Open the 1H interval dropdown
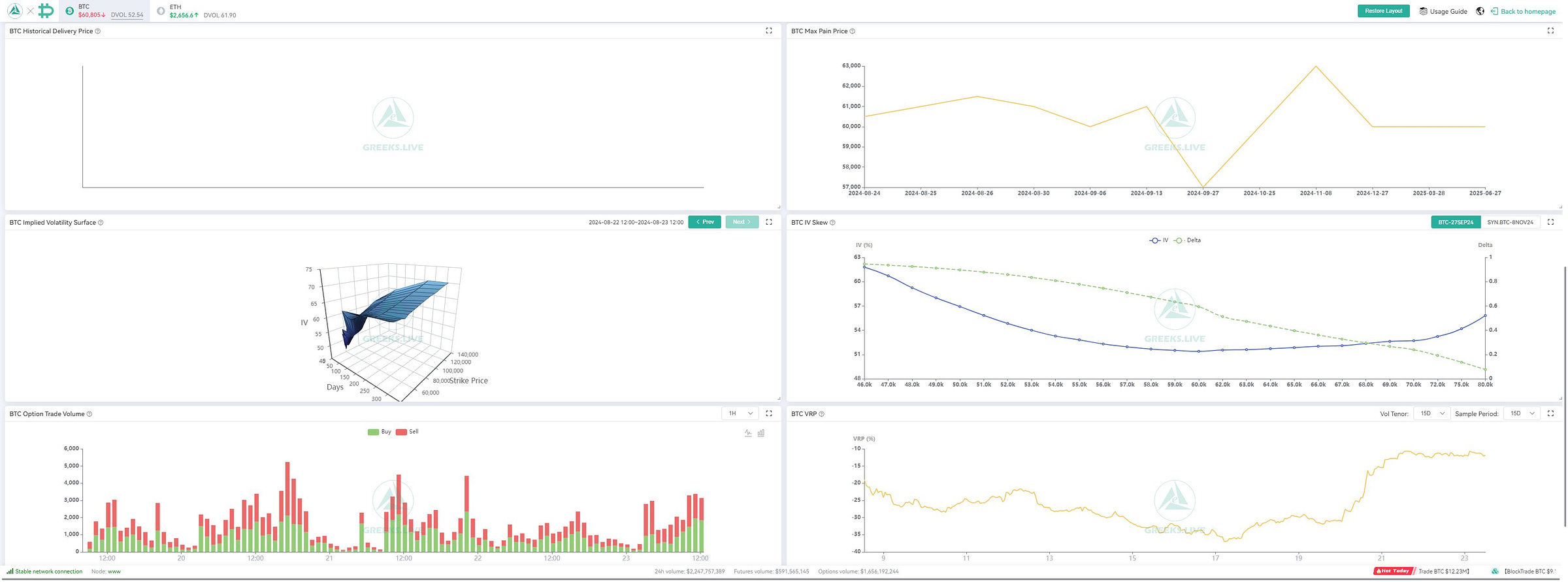Viewport: 1568px width, 582px height. pos(740,413)
